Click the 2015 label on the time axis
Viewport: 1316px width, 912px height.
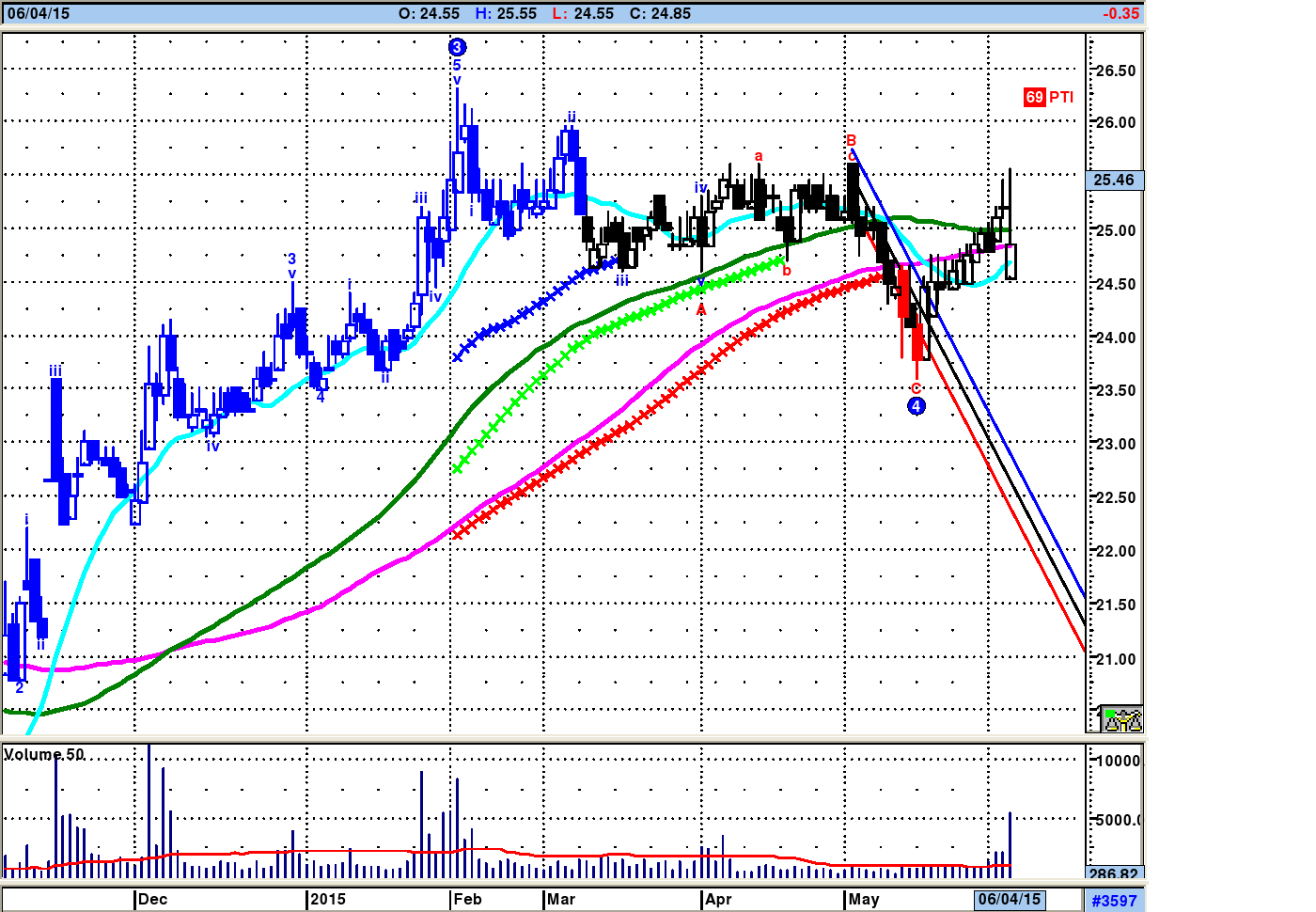(328, 900)
